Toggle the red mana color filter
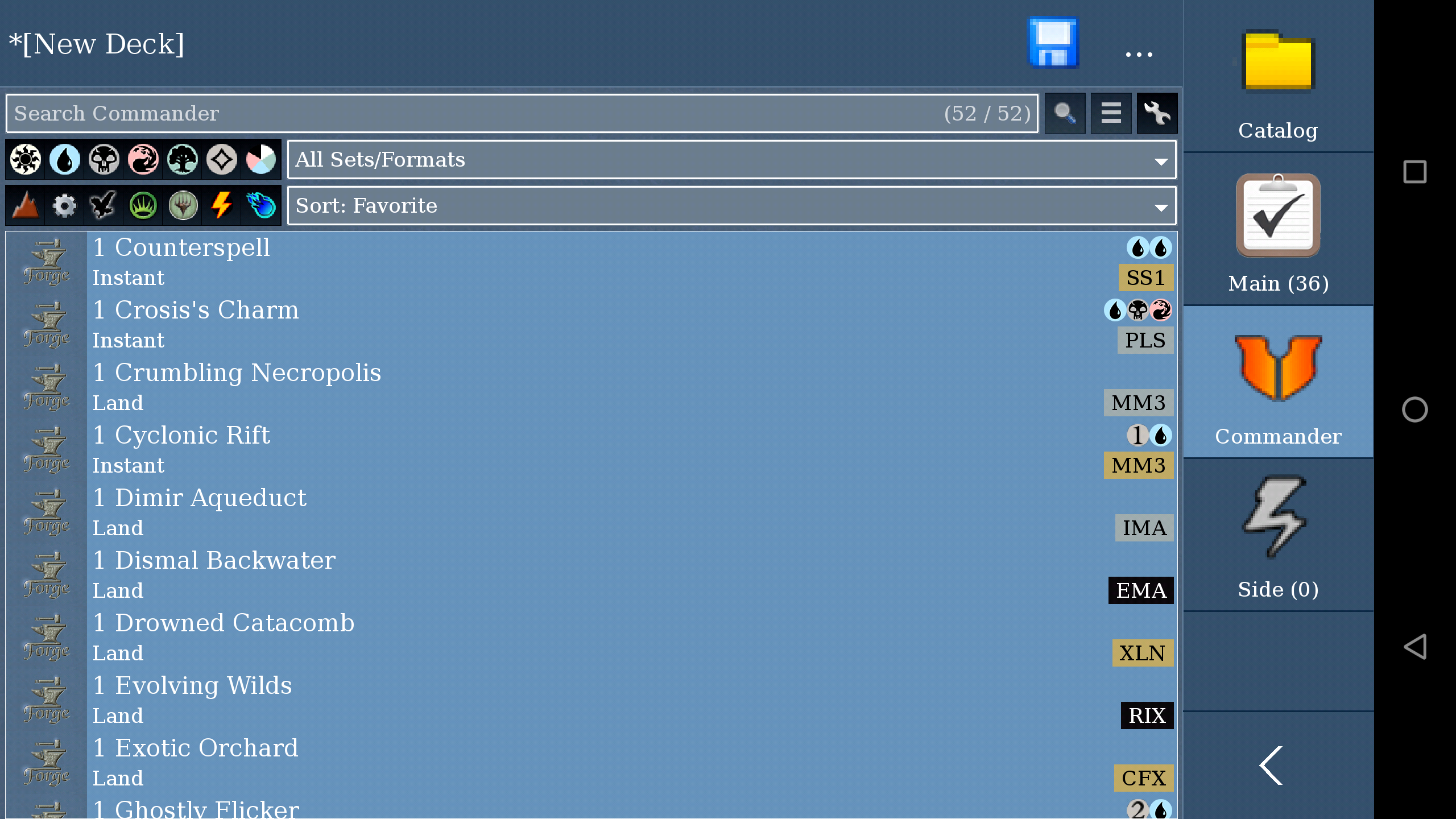Image resolution: width=1456 pixels, height=819 pixels. click(x=143, y=159)
